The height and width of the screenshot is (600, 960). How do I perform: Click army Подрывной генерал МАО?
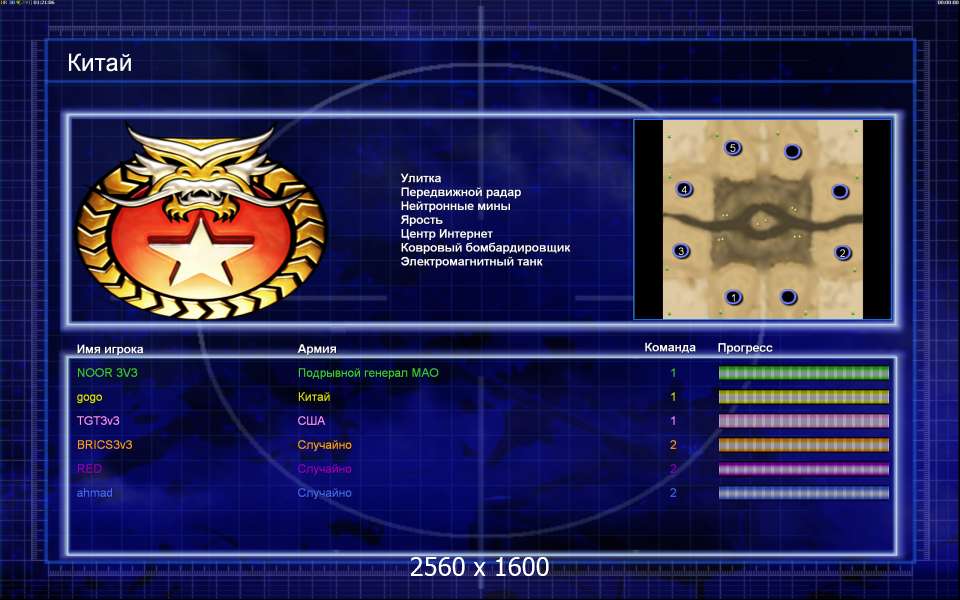click(368, 372)
